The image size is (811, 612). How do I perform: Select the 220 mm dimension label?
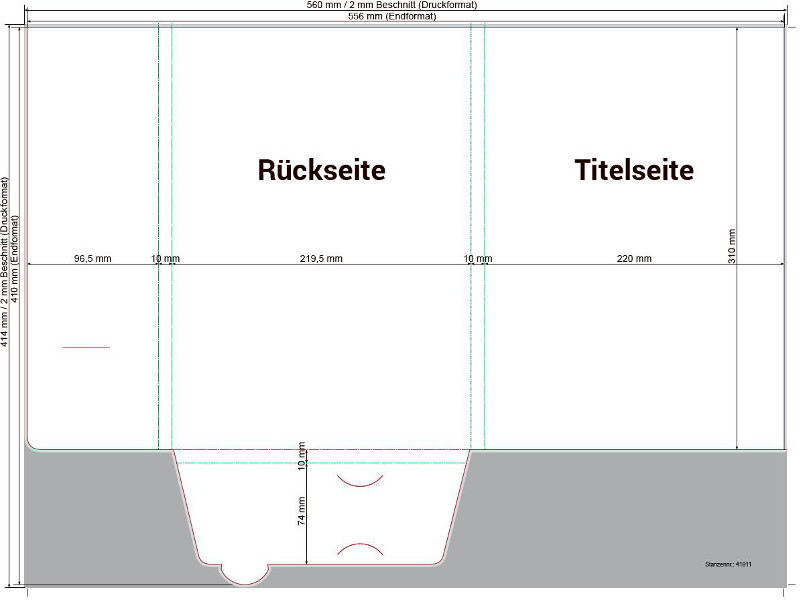[634, 258]
